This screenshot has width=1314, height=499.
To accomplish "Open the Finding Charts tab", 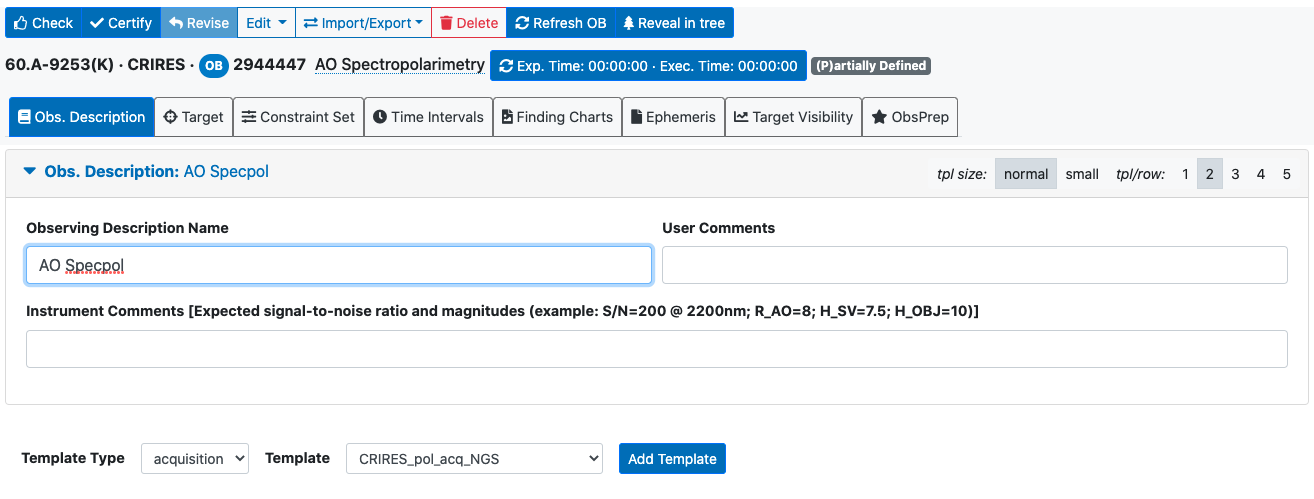I will [x=557, y=117].
